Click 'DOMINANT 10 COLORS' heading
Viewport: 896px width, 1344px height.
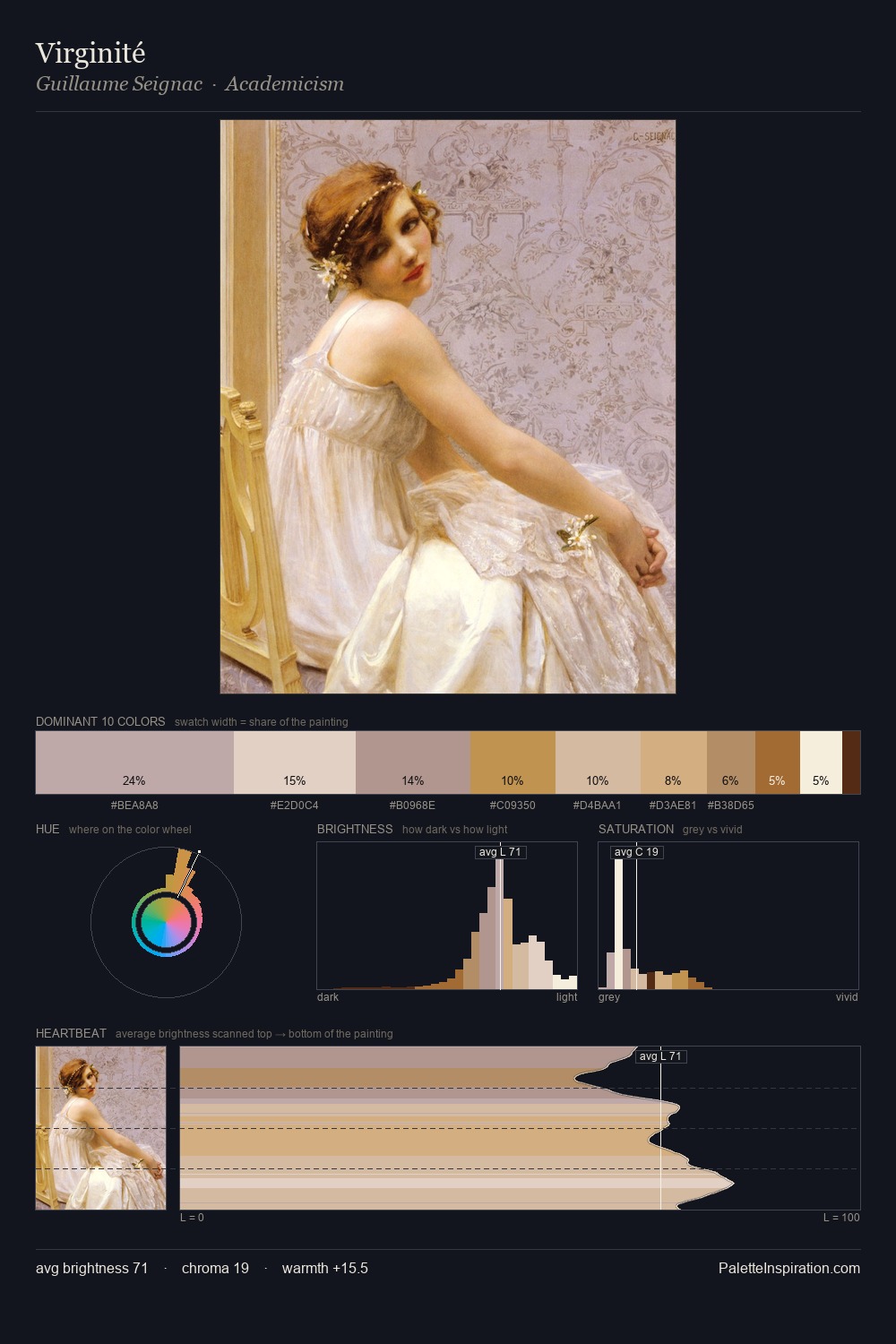pyautogui.click(x=100, y=721)
